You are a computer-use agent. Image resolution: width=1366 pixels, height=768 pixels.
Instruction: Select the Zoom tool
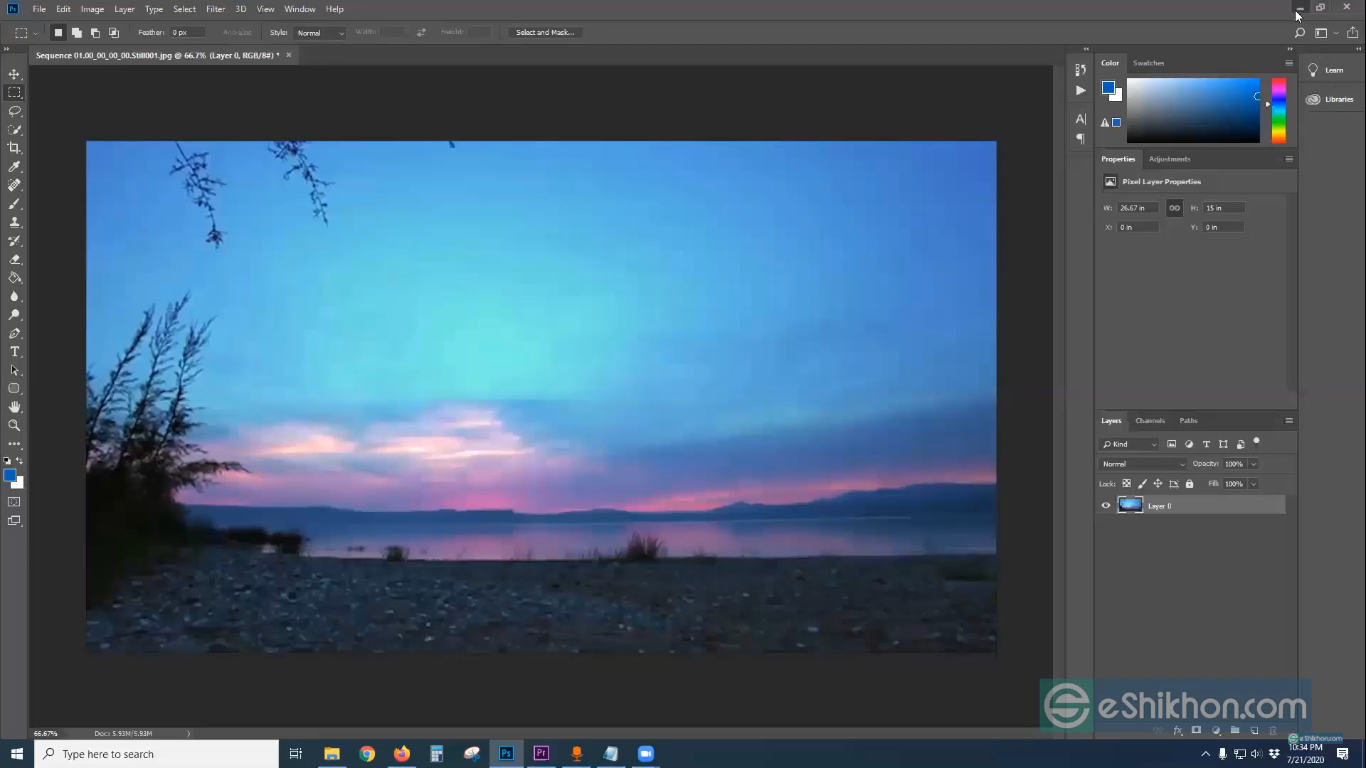pos(14,425)
